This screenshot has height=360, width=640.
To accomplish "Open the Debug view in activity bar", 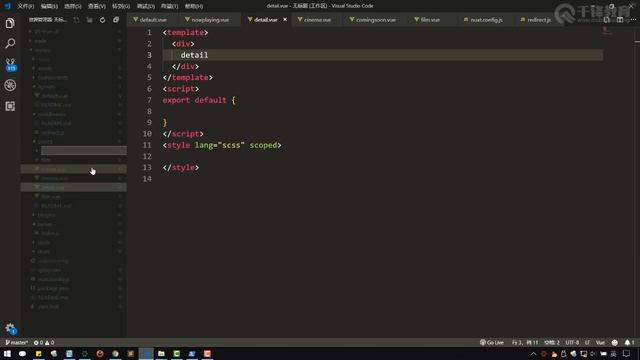I will pos(10,85).
